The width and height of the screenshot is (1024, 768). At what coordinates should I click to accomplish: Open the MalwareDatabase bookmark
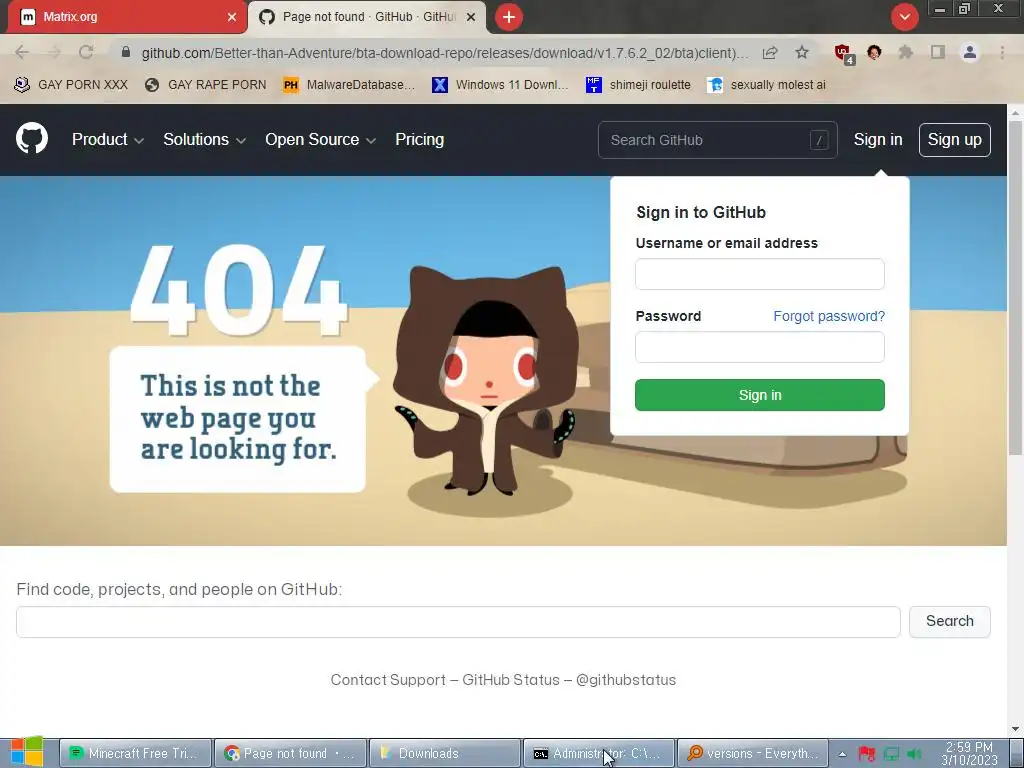[x=349, y=85]
